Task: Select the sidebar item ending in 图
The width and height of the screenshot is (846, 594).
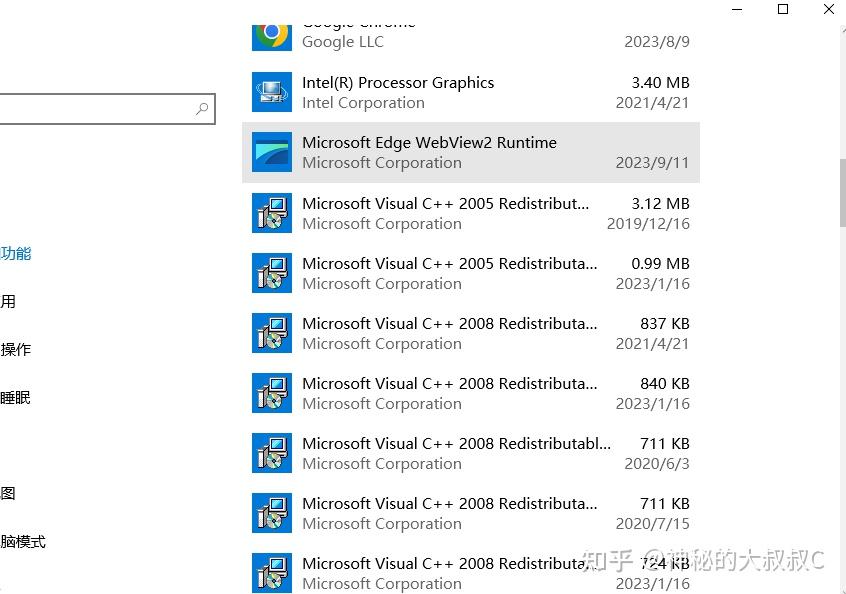Action: tap(8, 494)
